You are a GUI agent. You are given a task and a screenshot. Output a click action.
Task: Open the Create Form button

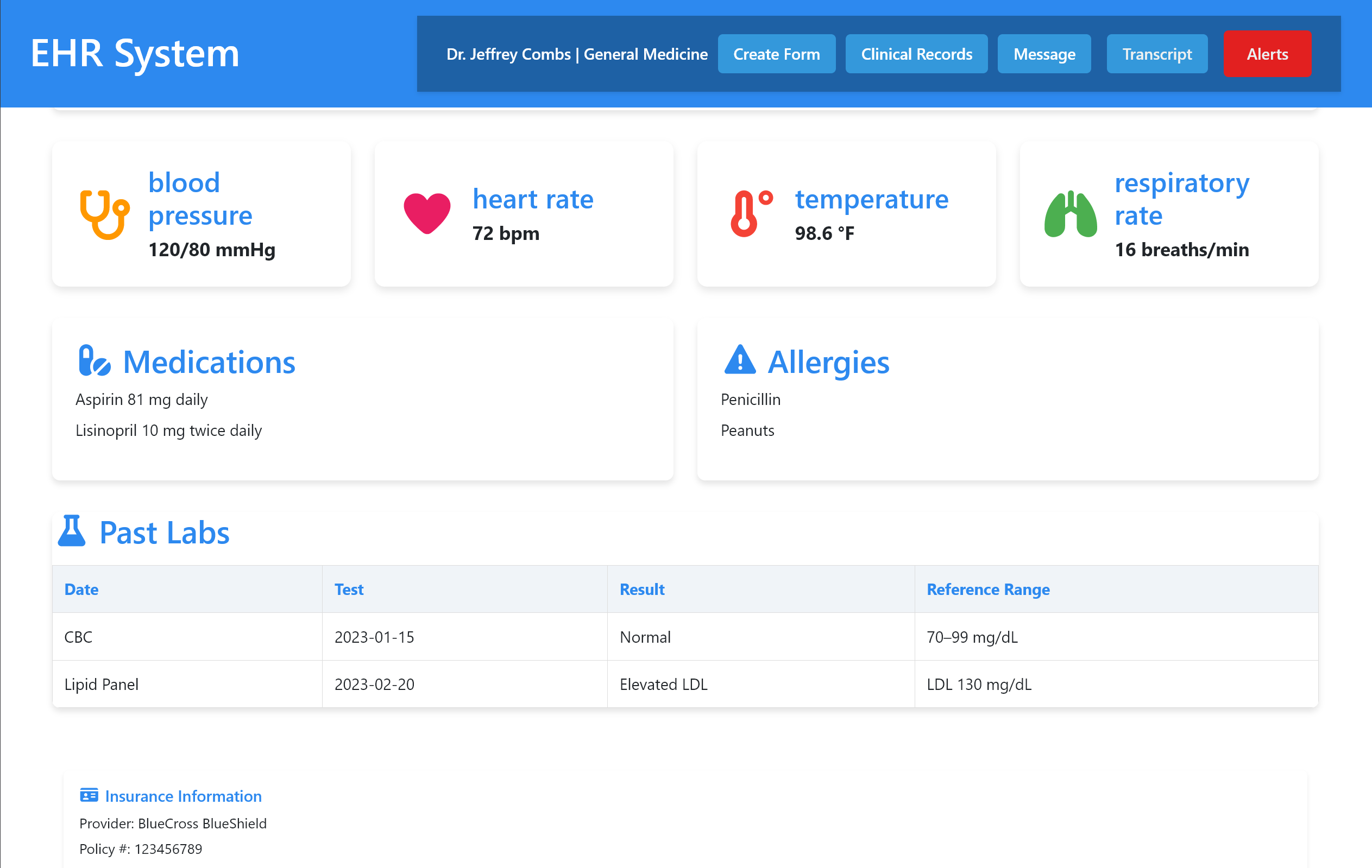click(x=776, y=54)
